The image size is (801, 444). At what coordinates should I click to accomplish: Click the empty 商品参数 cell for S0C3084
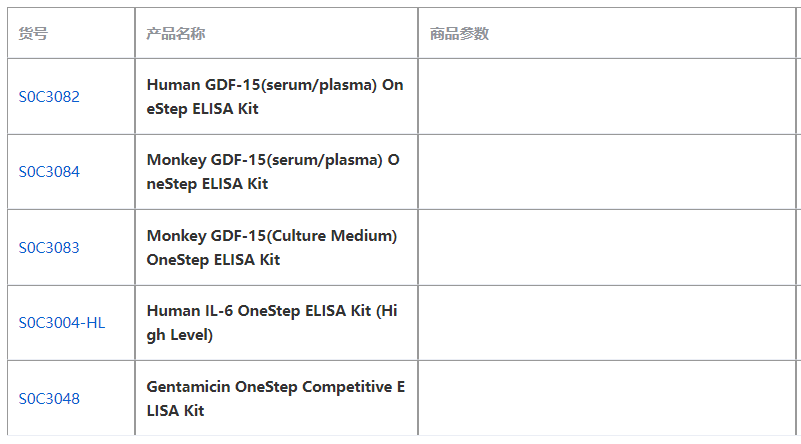[x=607, y=172]
